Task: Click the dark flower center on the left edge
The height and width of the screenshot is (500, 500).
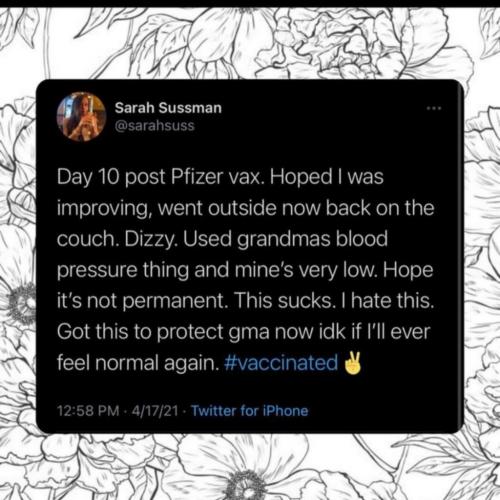Action: click(x=22, y=305)
